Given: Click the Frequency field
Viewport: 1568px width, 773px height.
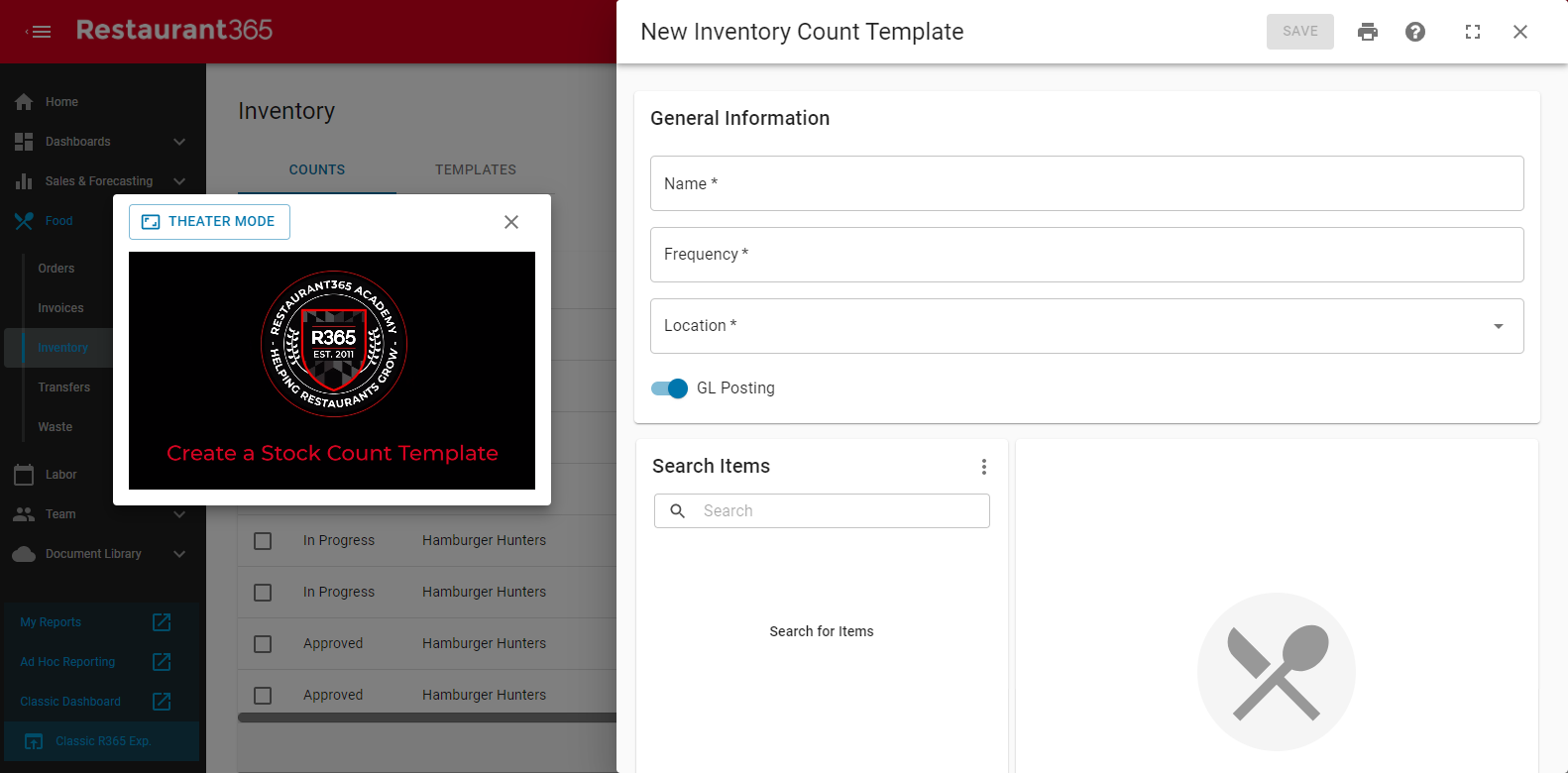Looking at the screenshot, I should point(1087,255).
